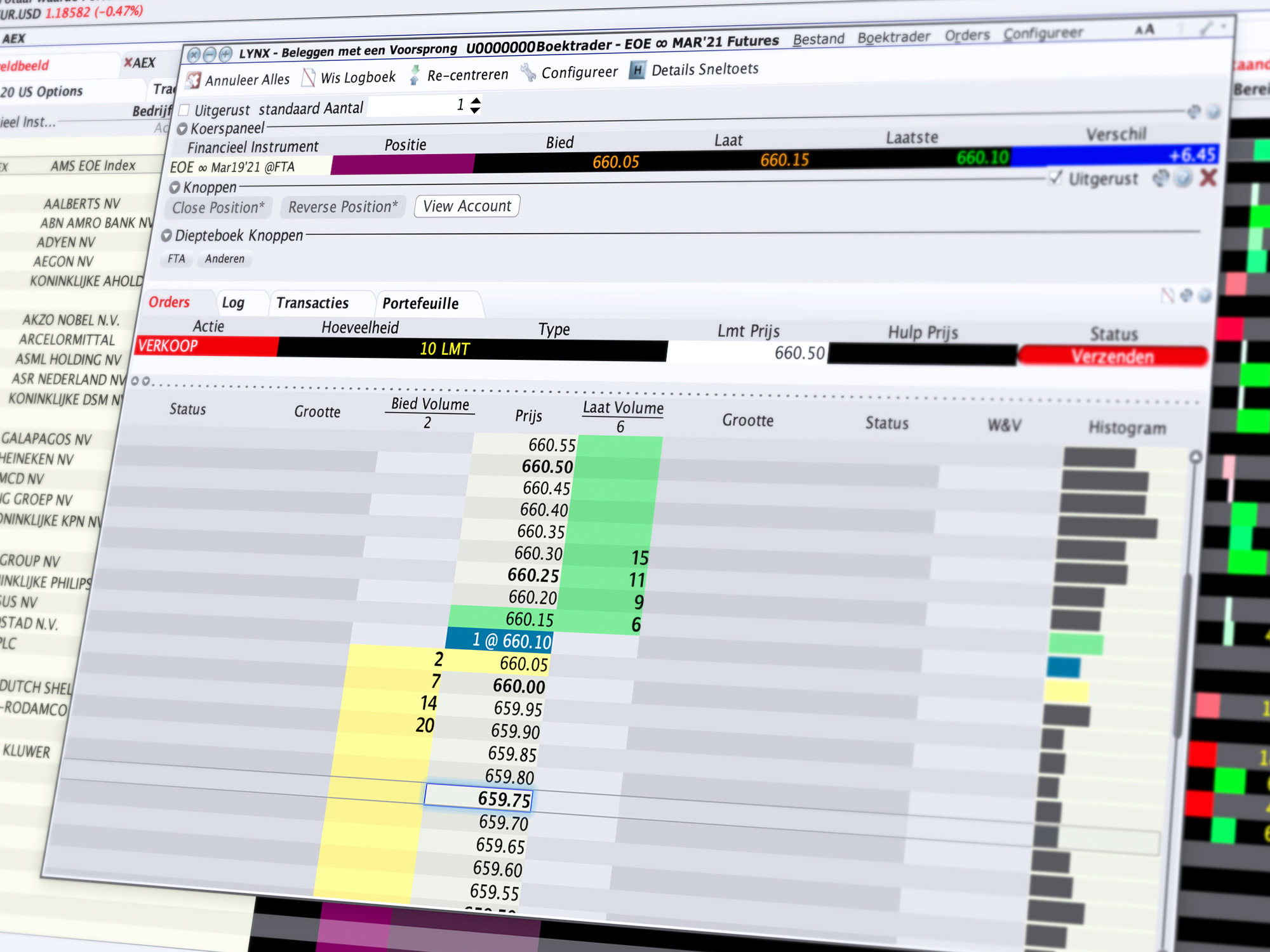Select ASML HOLDING NV in background list
1270x952 pixels.
click(x=69, y=359)
